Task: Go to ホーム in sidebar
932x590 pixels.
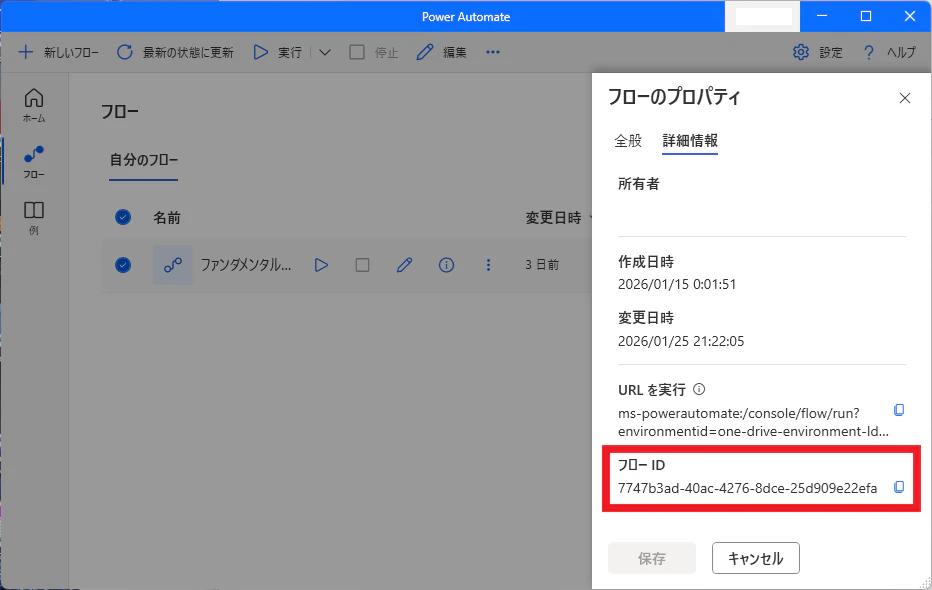Action: [34, 105]
